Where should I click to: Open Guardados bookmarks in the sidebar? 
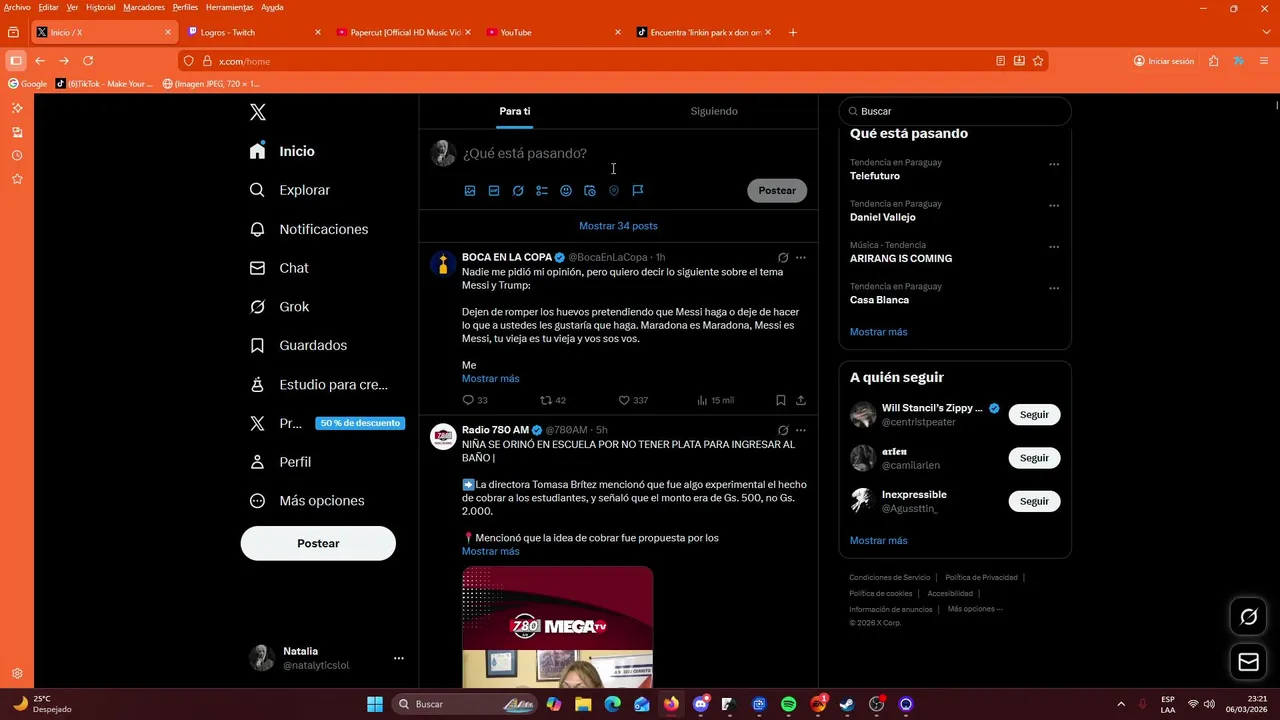(299, 345)
